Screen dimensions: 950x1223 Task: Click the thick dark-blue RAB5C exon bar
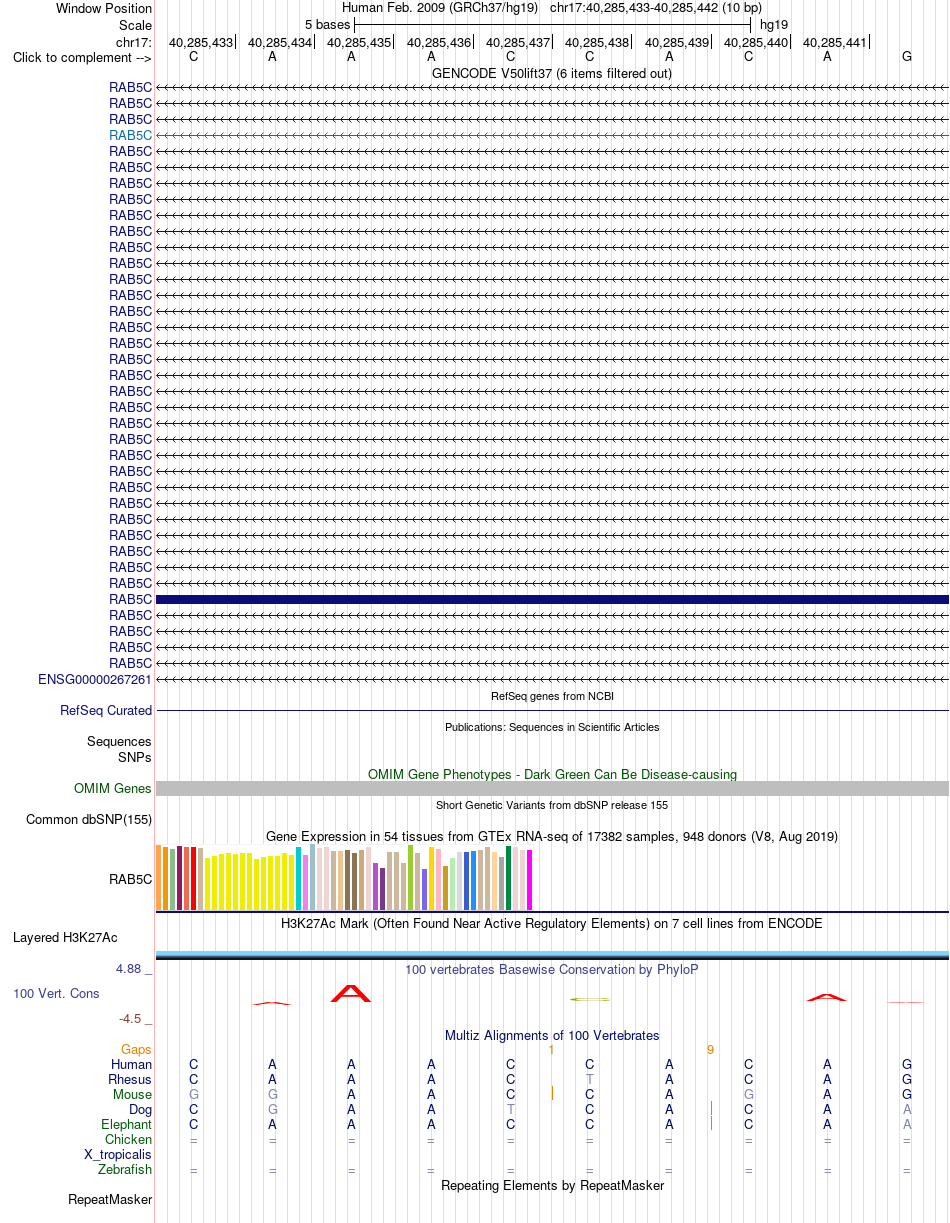coord(552,599)
